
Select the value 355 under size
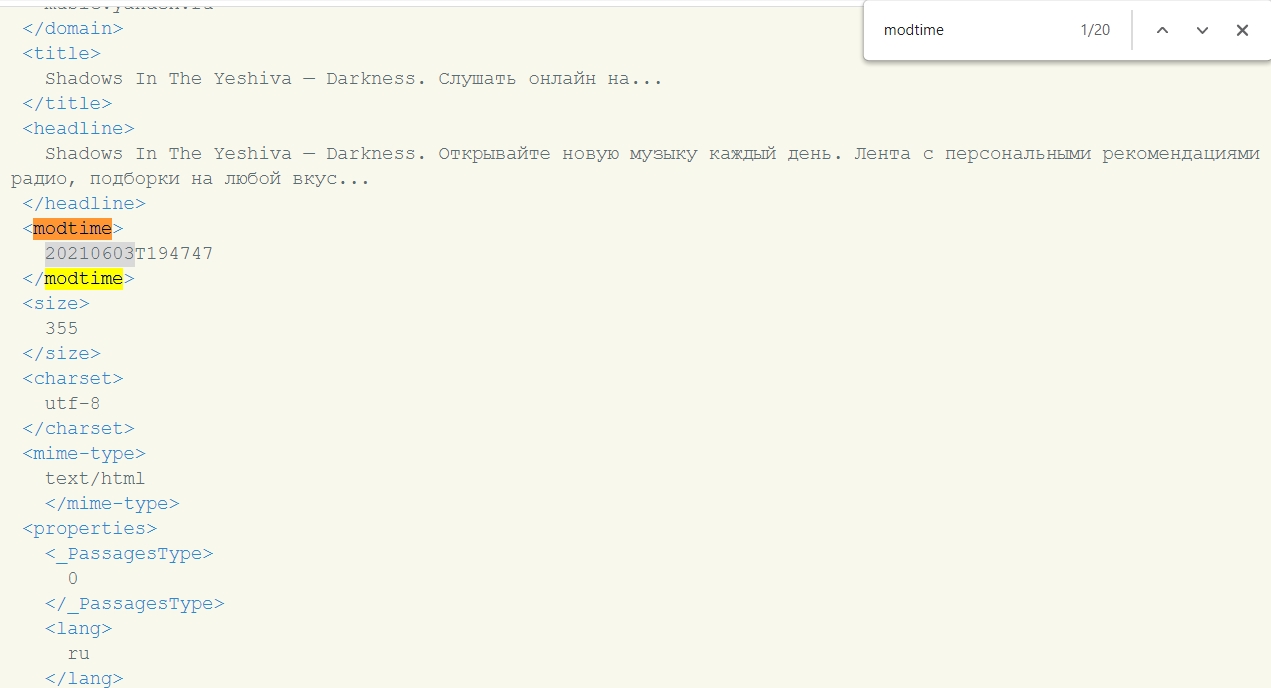pos(61,328)
